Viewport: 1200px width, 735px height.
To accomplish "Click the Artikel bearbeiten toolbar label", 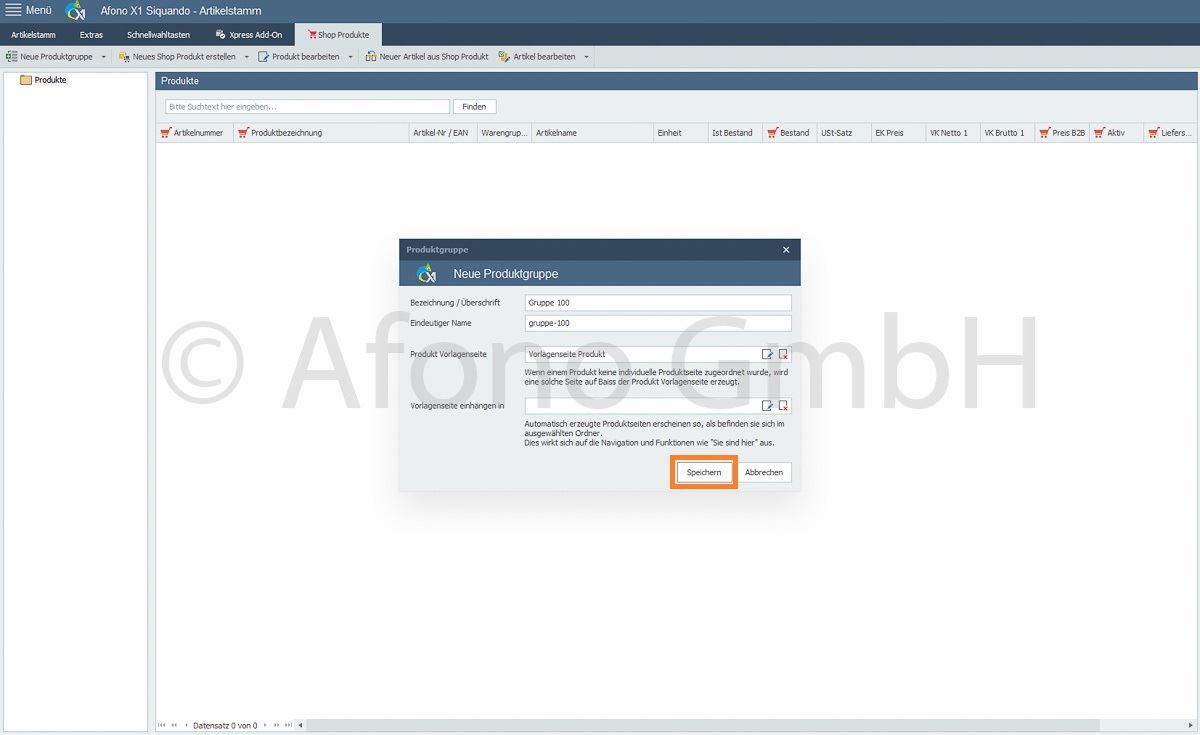I will click(x=544, y=57).
